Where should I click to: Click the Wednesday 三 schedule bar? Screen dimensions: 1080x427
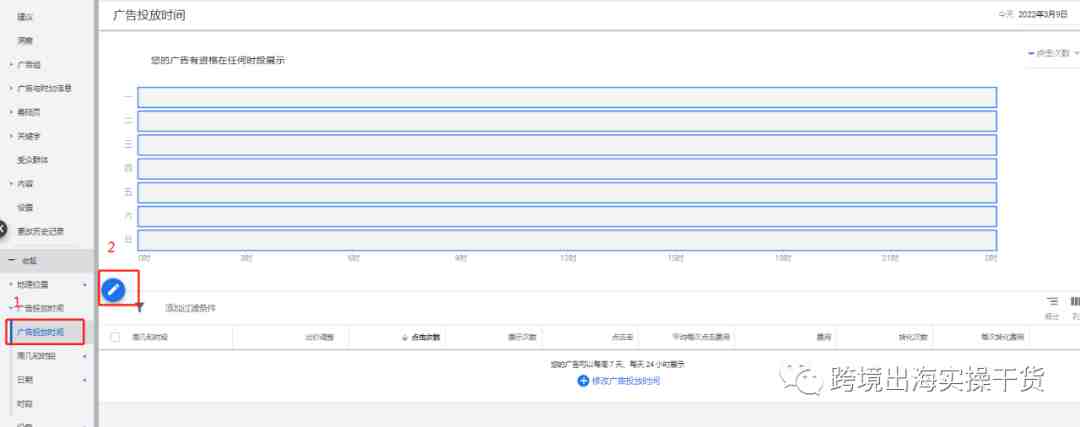(x=567, y=145)
